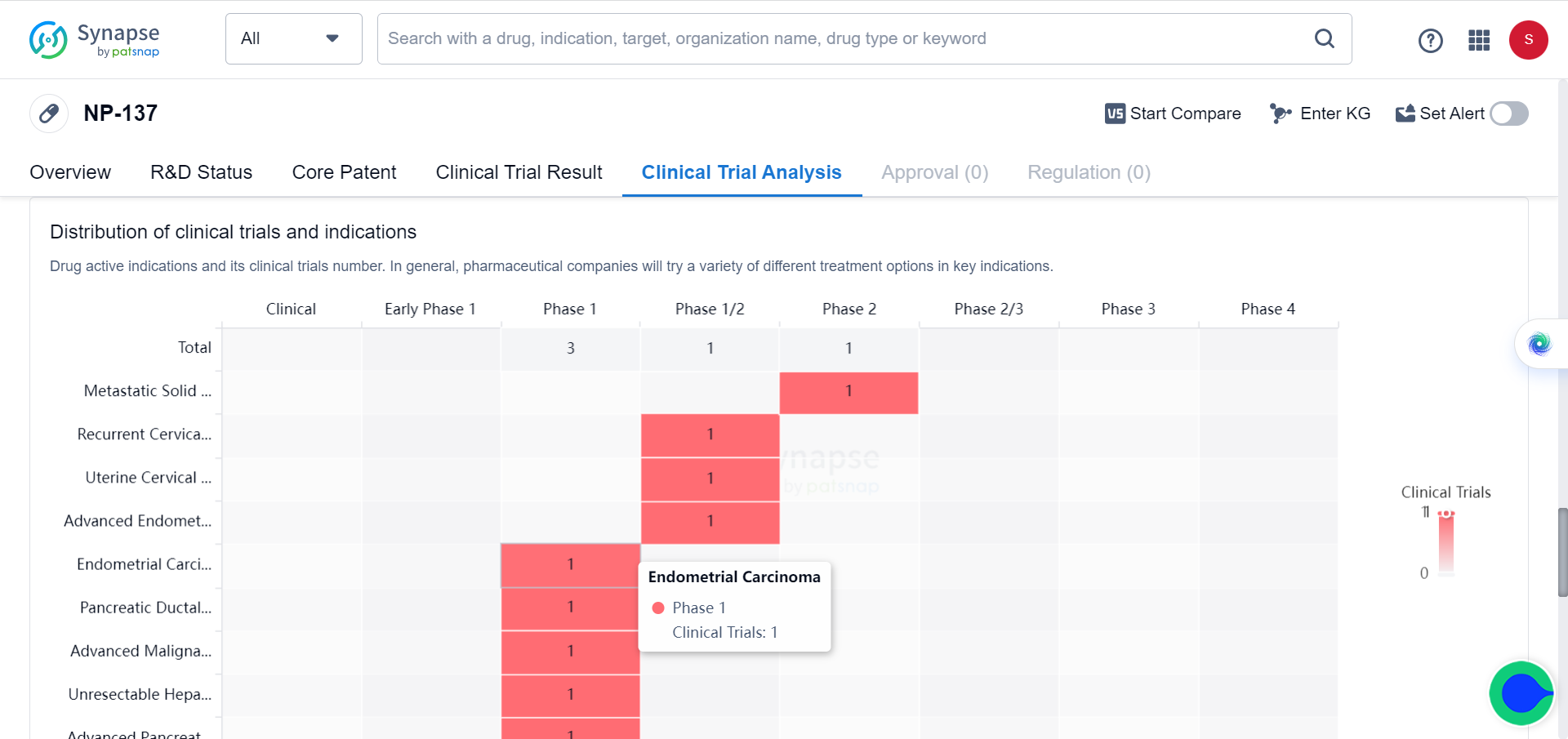Click the pill drug icon beside NP-137
The image size is (1568, 739).
[49, 114]
